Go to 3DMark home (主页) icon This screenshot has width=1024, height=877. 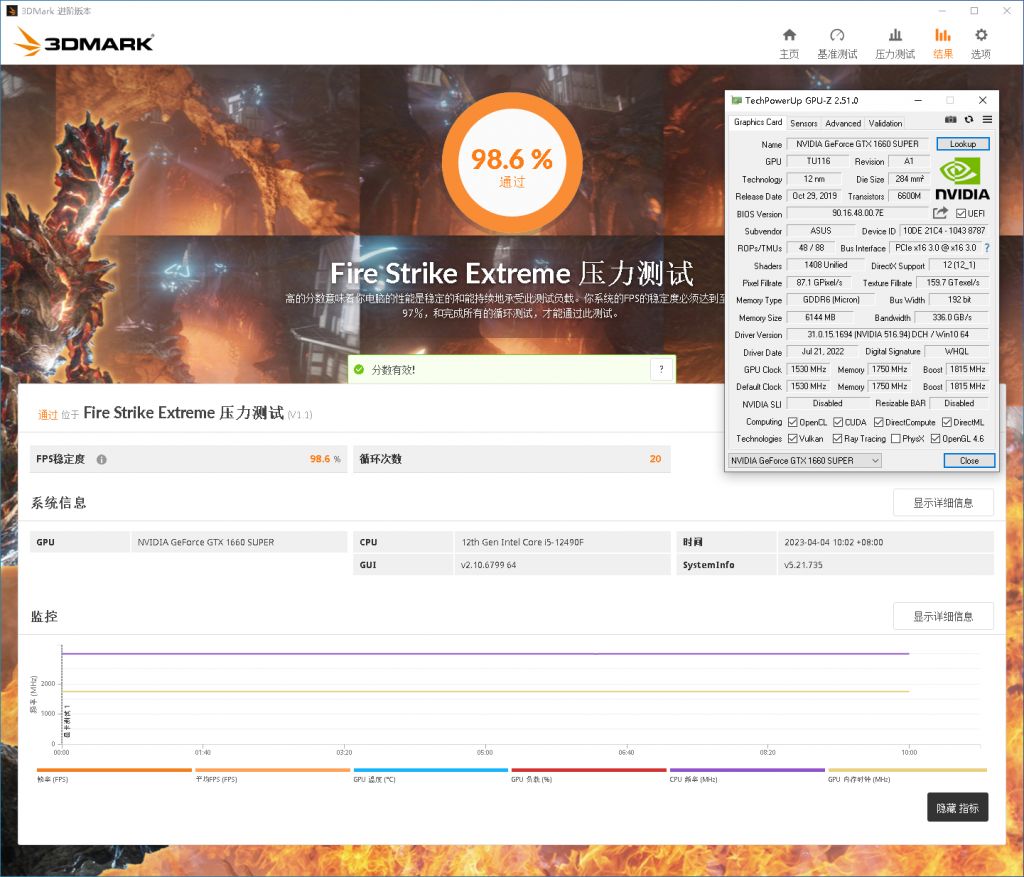pyautogui.click(x=789, y=36)
